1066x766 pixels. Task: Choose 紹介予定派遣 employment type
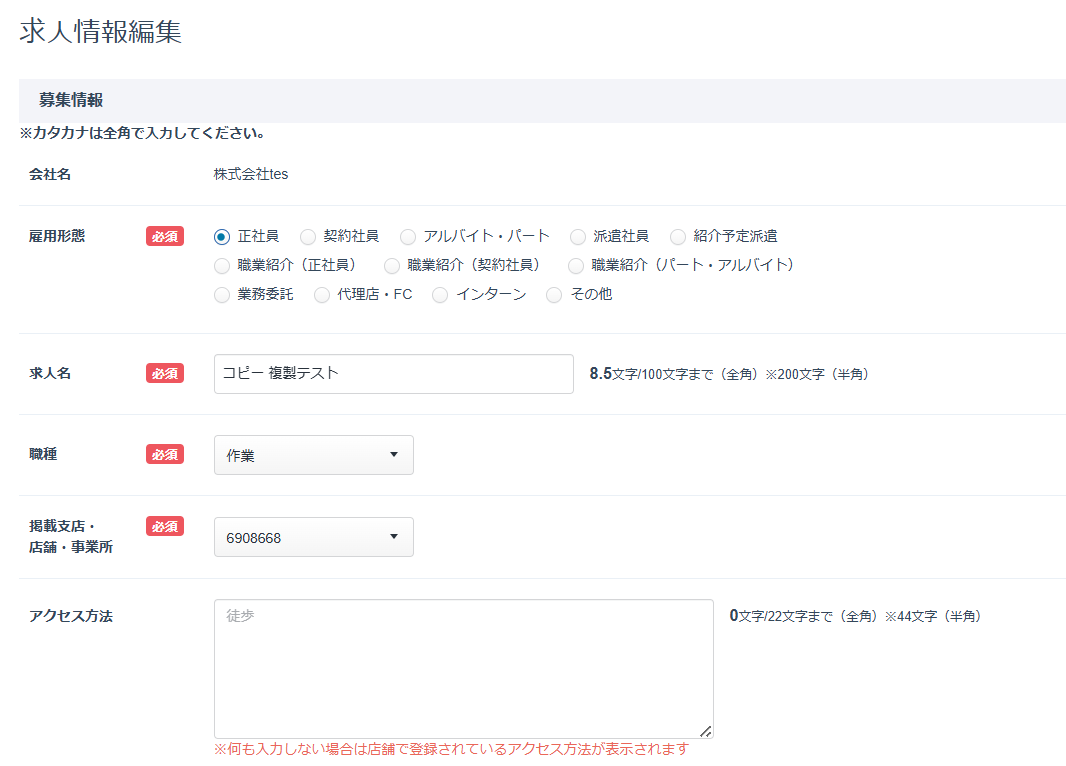679,236
